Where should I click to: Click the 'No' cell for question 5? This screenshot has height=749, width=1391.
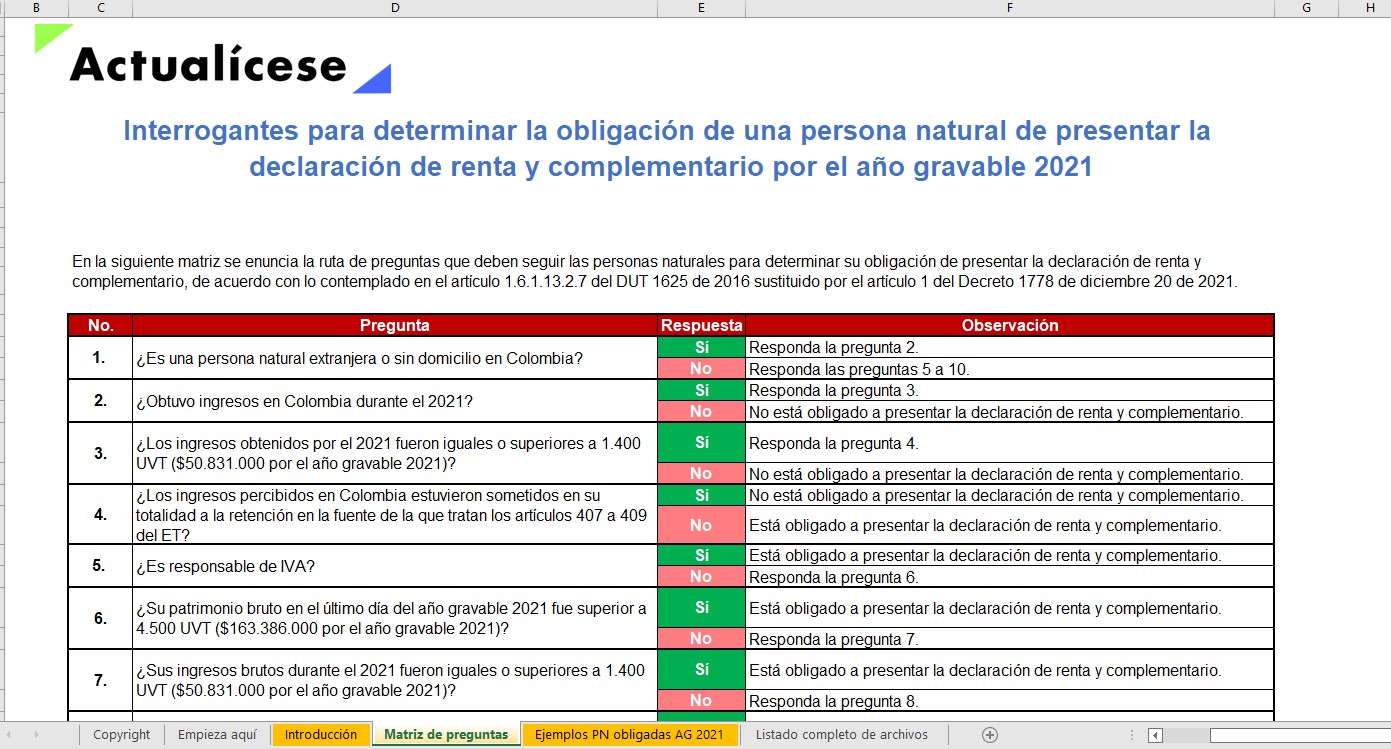coord(701,576)
